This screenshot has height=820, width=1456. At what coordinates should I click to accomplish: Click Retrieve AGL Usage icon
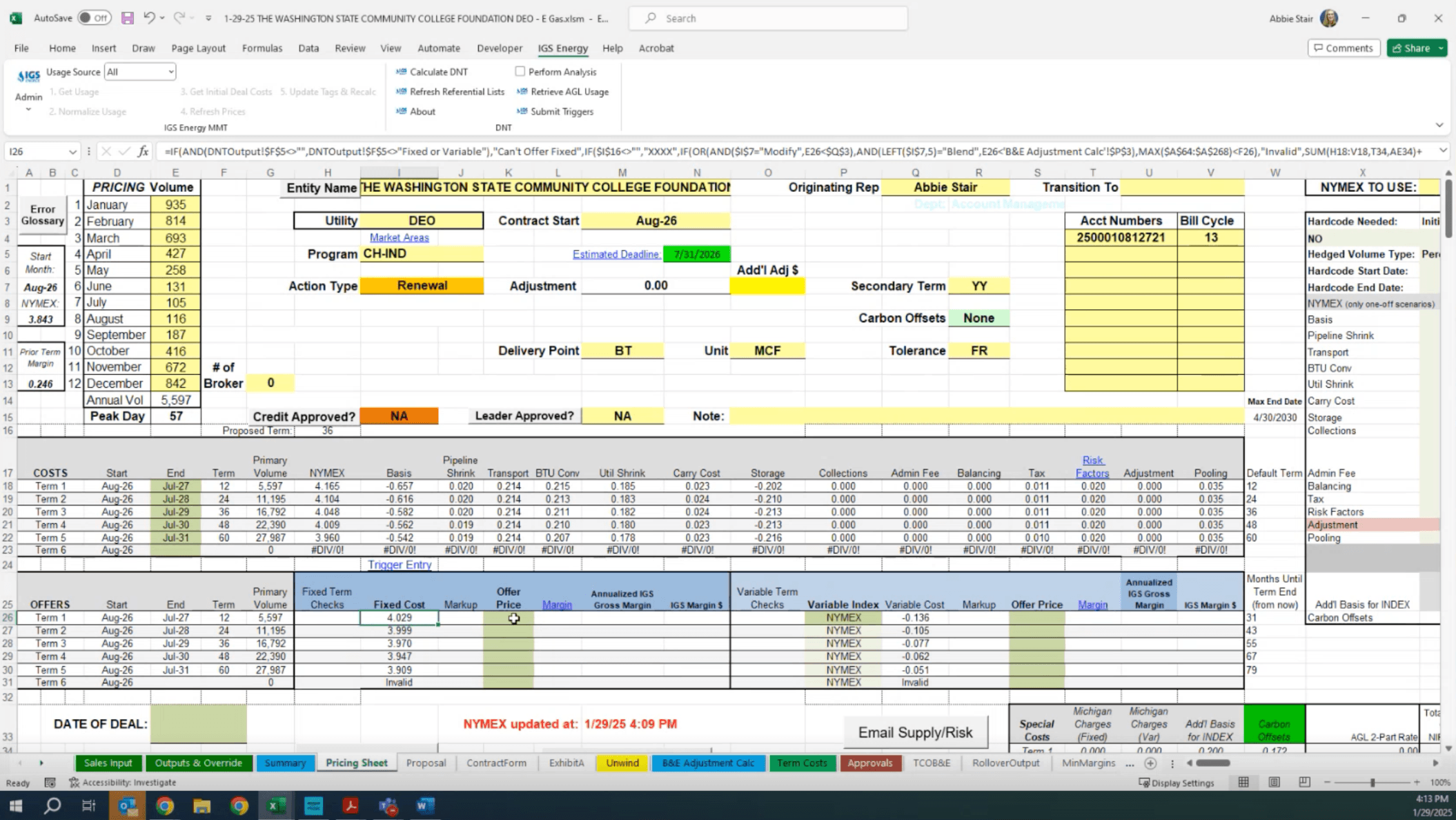pos(522,92)
